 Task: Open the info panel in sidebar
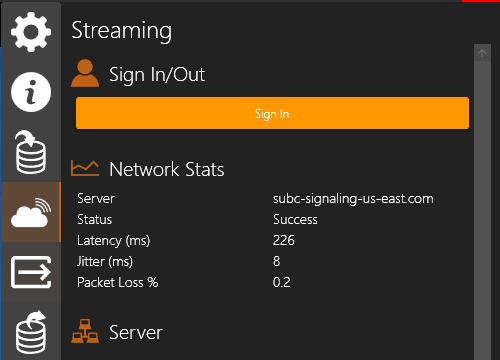tap(31, 92)
